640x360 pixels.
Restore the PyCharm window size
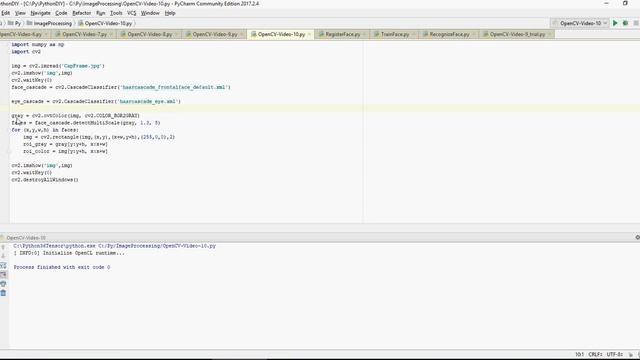click(x=625, y=3)
